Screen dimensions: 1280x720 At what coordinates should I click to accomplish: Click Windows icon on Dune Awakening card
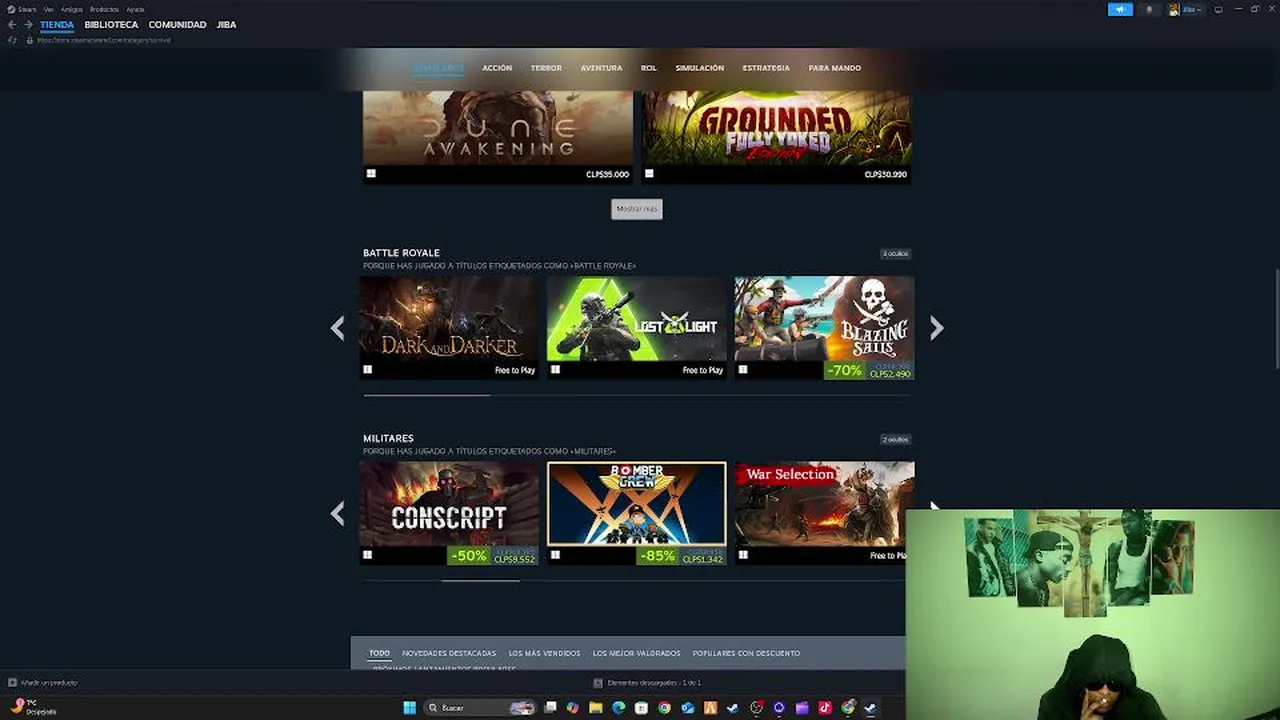pyautogui.click(x=371, y=174)
